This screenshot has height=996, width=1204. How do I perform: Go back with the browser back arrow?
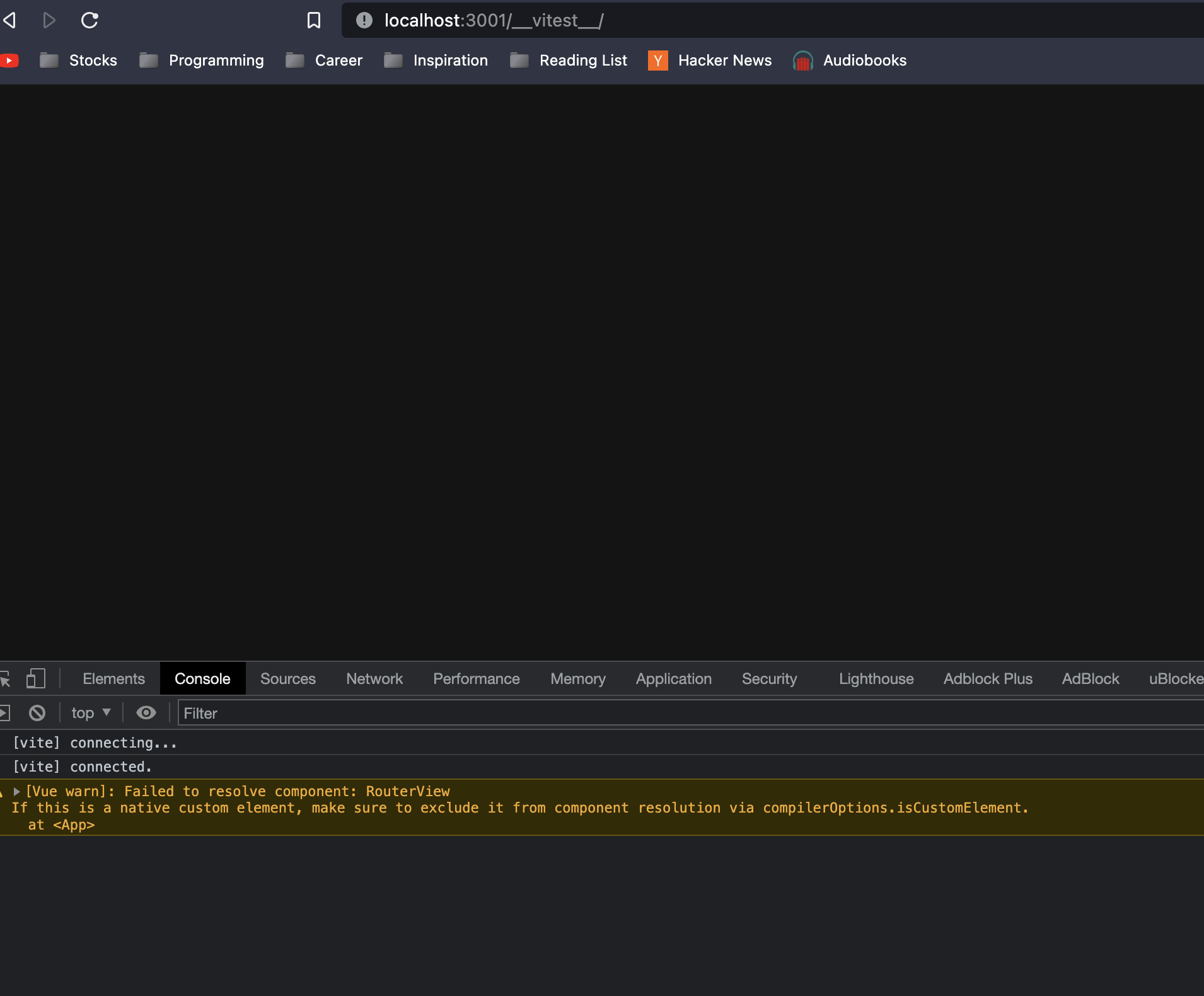click(9, 20)
